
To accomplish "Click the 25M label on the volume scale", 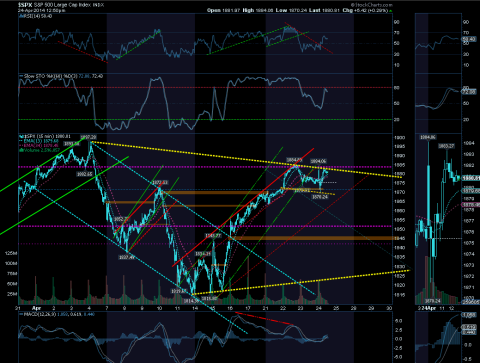I will click(12, 294).
